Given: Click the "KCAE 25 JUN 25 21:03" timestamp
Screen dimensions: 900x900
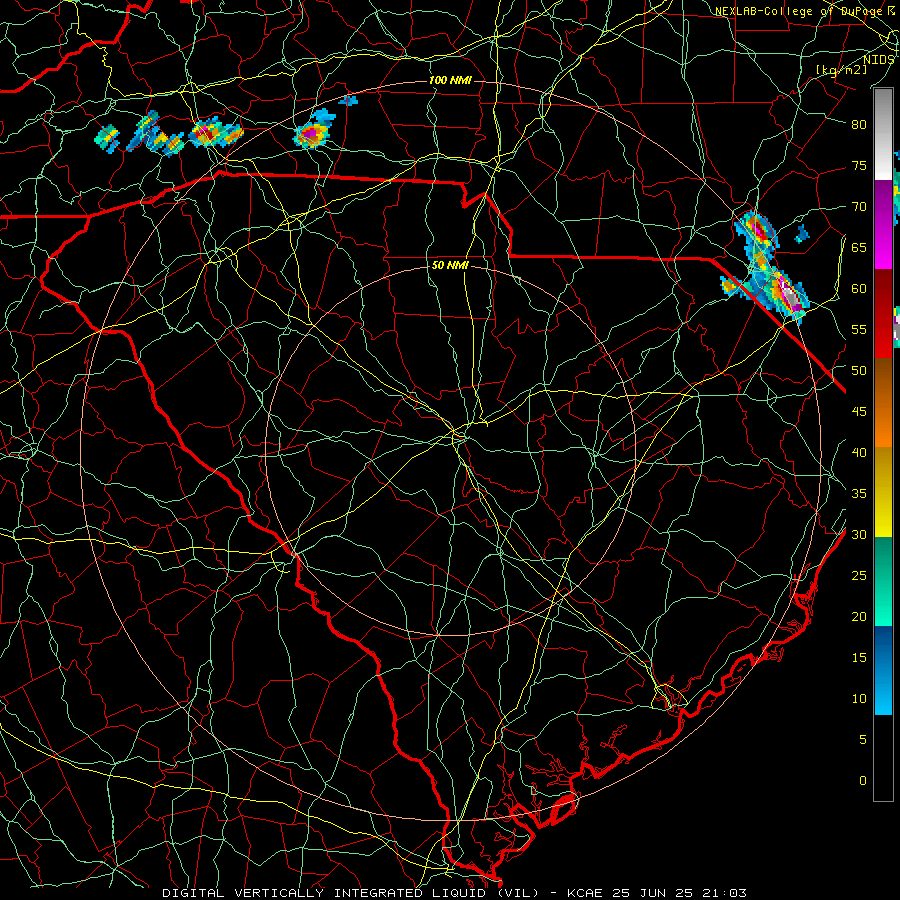Looking at the screenshot, I should tap(657, 893).
